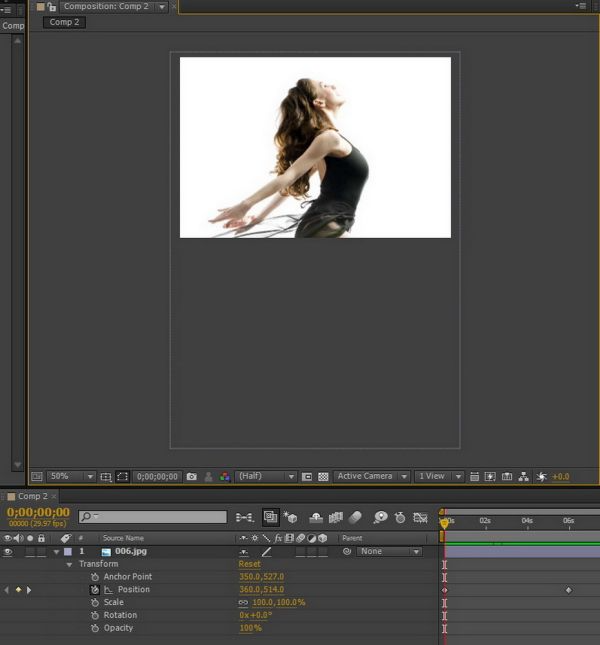The height and width of the screenshot is (645, 600).
Task: Click the Comp 2 viewer breadcrumb tab
Action: click(x=64, y=22)
